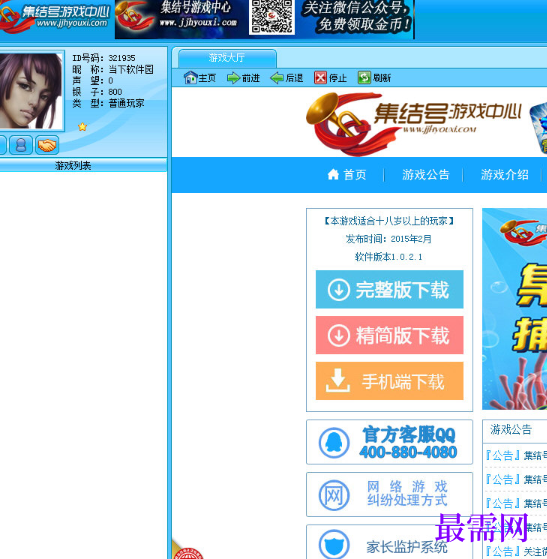This screenshot has width=547, height=559.
Task: Click the ID号码 321935 text
Action: pyautogui.click(x=104, y=58)
